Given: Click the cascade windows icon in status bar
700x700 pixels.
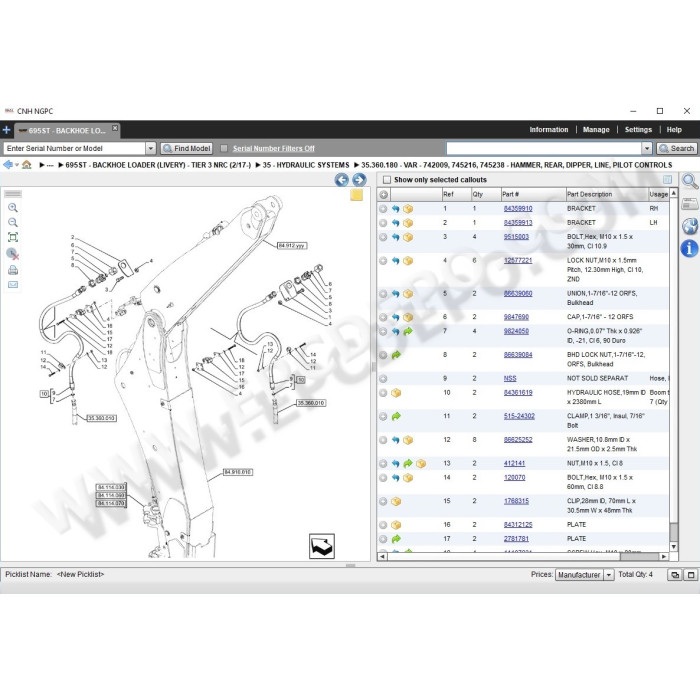Looking at the screenshot, I should pyautogui.click(x=675, y=575).
